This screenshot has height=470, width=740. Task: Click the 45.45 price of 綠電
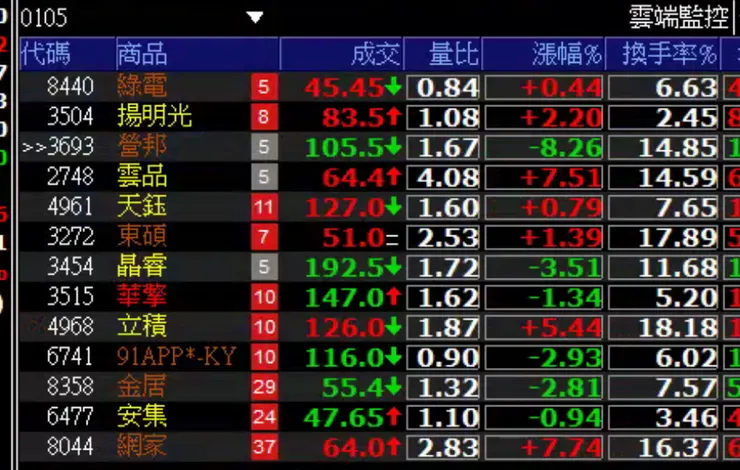pyautogui.click(x=344, y=88)
